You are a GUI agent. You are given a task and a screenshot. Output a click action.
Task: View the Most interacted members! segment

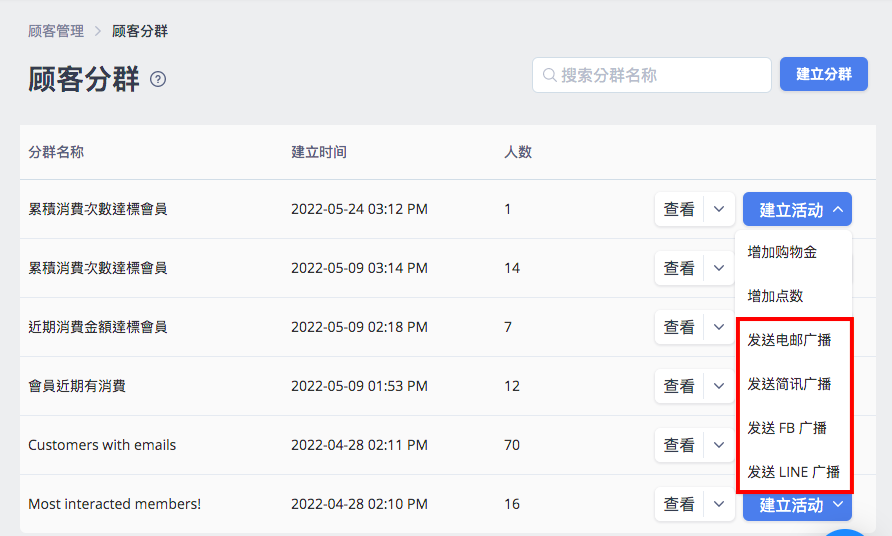click(679, 504)
